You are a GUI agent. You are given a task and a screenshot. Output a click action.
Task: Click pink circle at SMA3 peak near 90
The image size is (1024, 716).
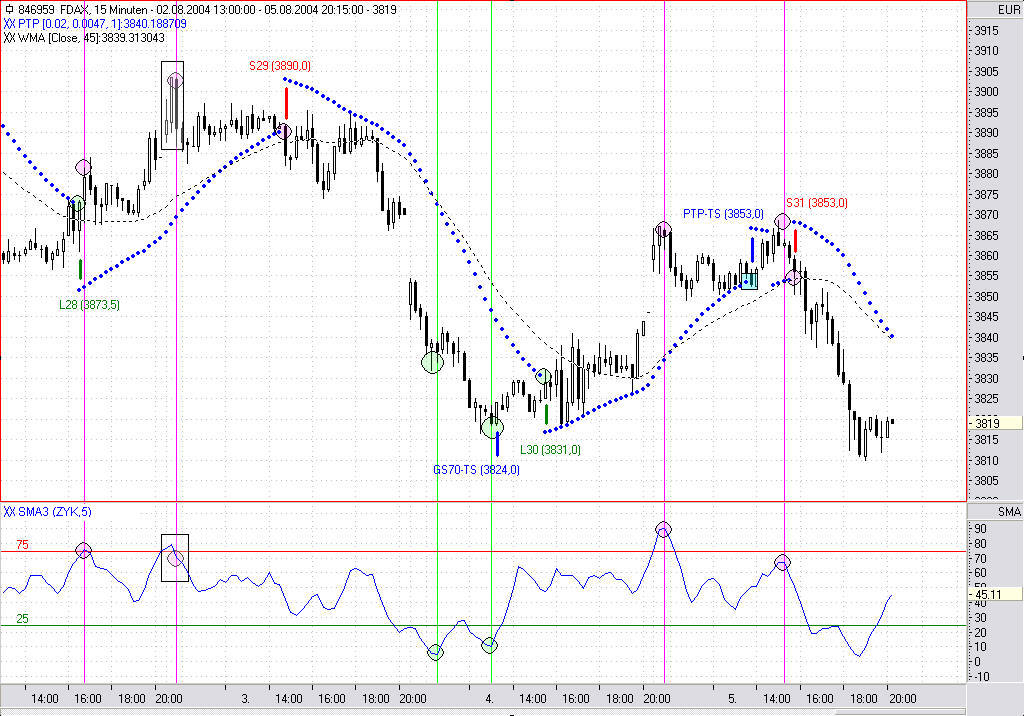tap(664, 529)
